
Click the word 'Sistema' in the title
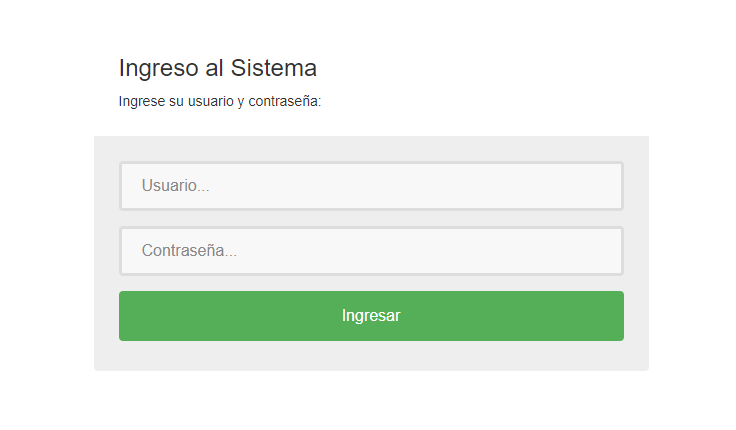(274, 68)
